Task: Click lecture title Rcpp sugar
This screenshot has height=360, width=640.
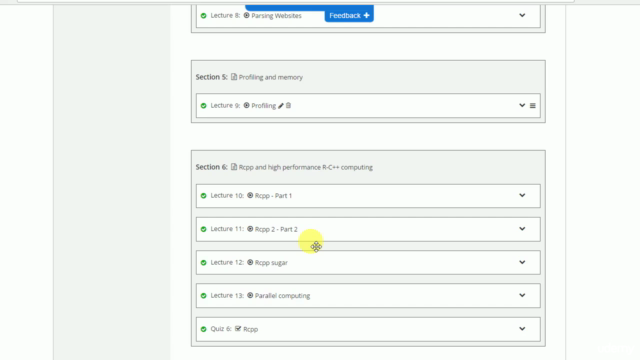Action: click(271, 263)
